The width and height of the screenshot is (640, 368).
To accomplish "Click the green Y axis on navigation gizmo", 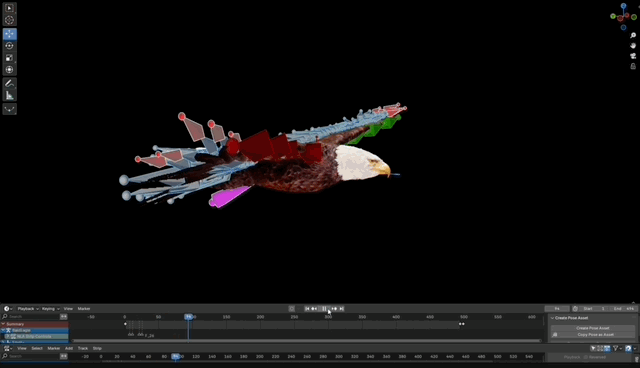I will click(613, 16).
